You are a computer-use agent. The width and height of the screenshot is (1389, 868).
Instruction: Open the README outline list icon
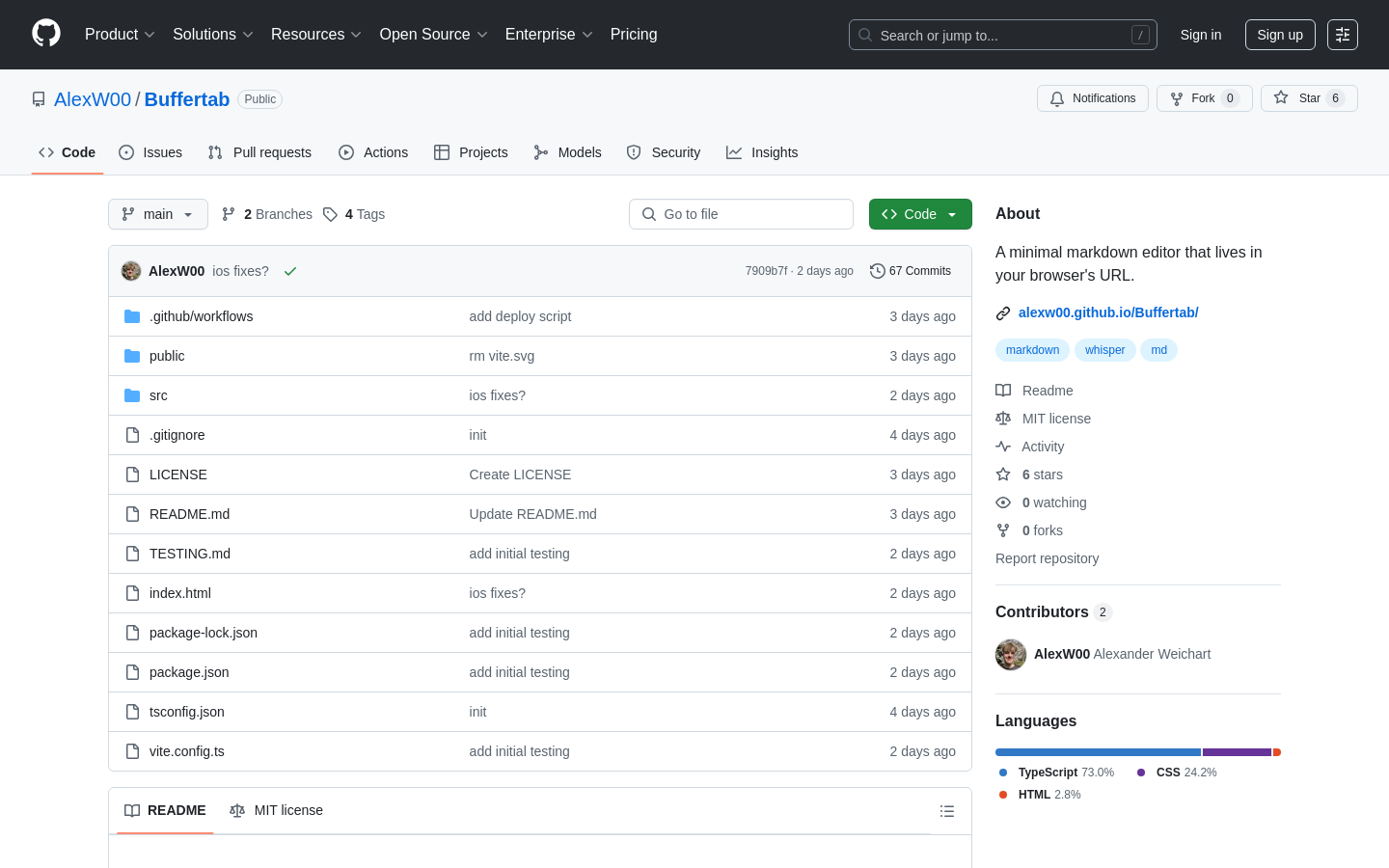click(947, 811)
